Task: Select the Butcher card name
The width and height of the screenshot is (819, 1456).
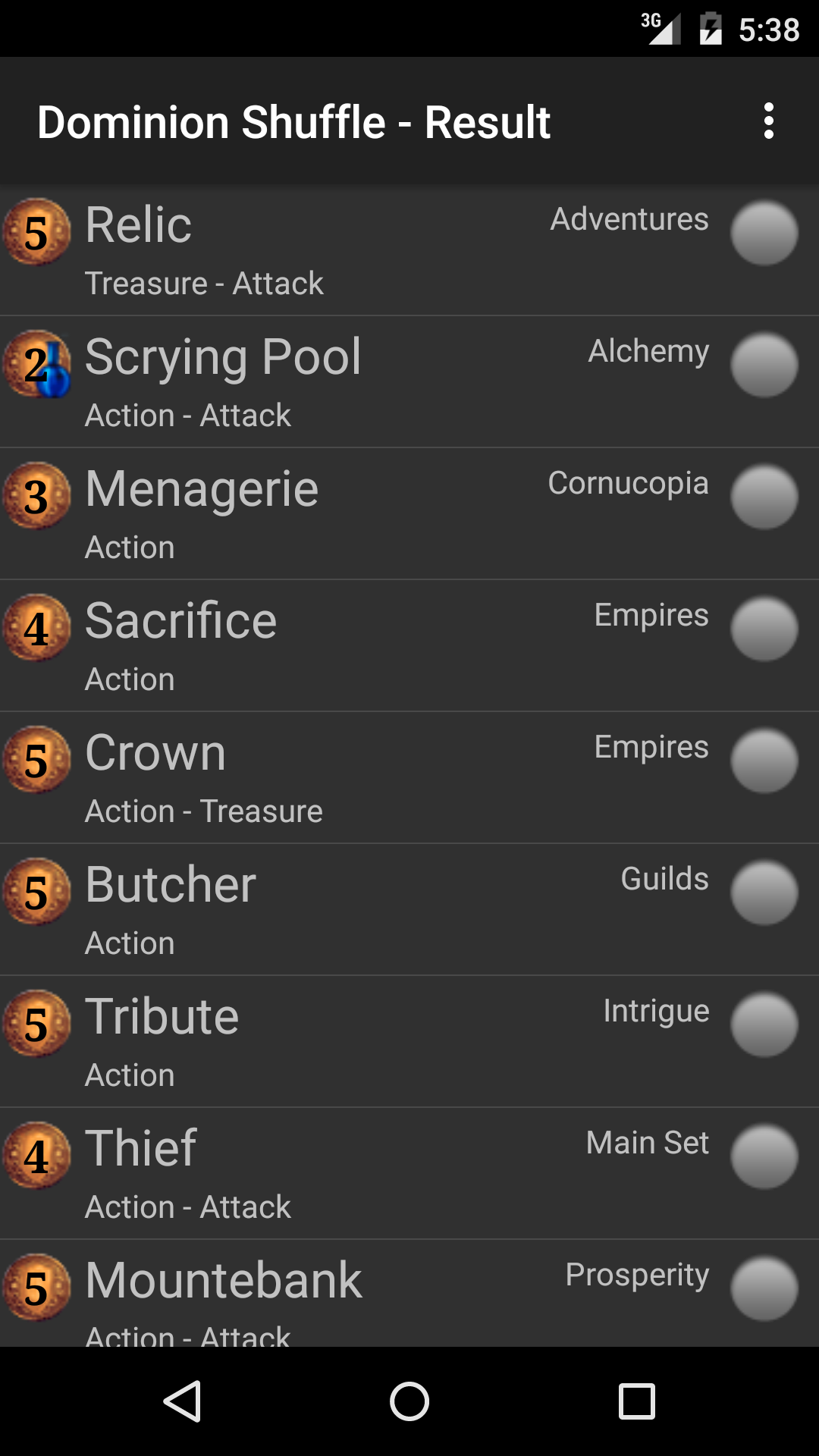Action: (171, 884)
